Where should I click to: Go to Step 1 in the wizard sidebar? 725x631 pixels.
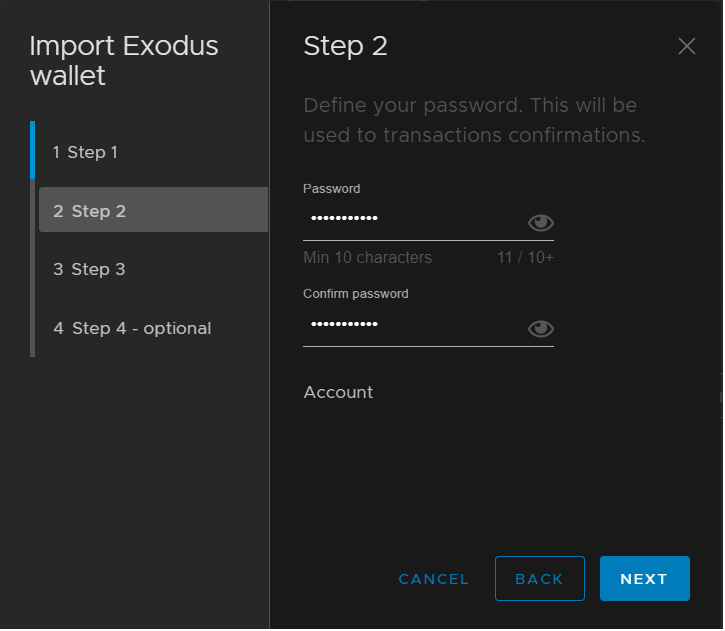(x=86, y=153)
